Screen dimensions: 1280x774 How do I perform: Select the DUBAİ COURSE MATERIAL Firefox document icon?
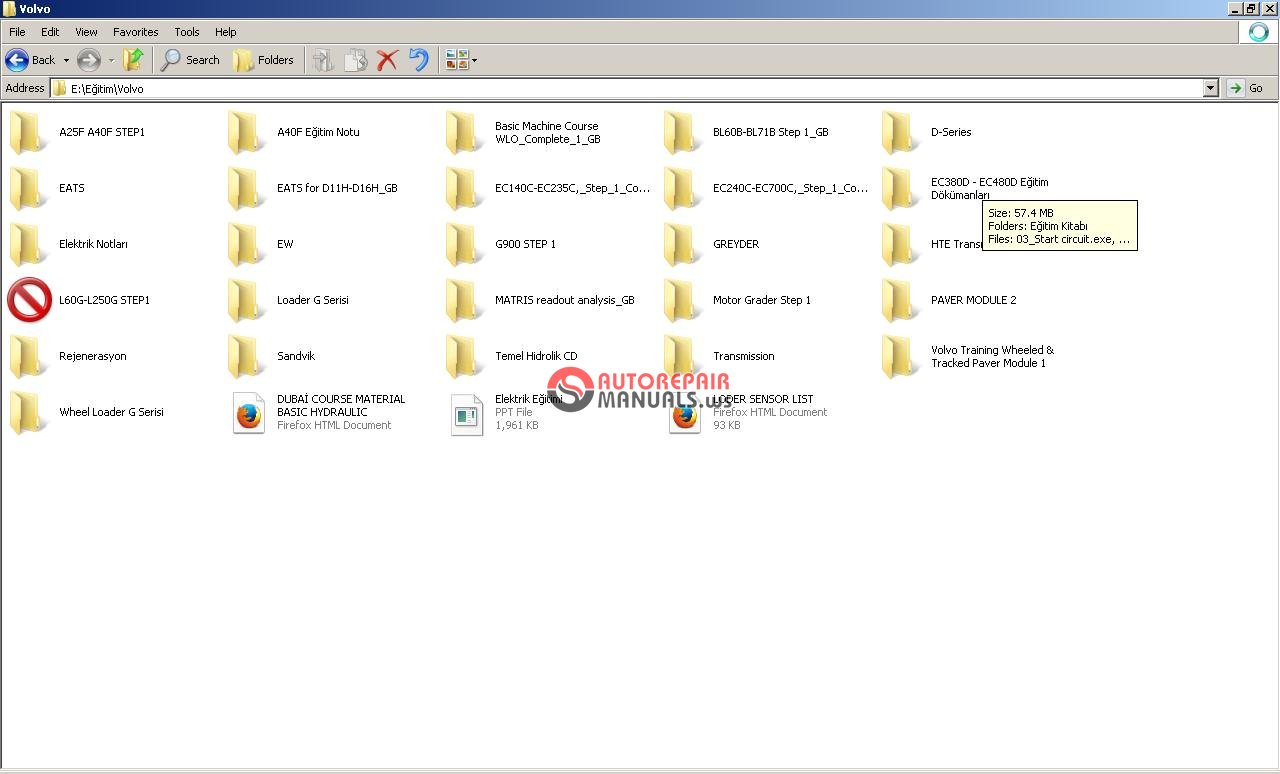coord(249,412)
